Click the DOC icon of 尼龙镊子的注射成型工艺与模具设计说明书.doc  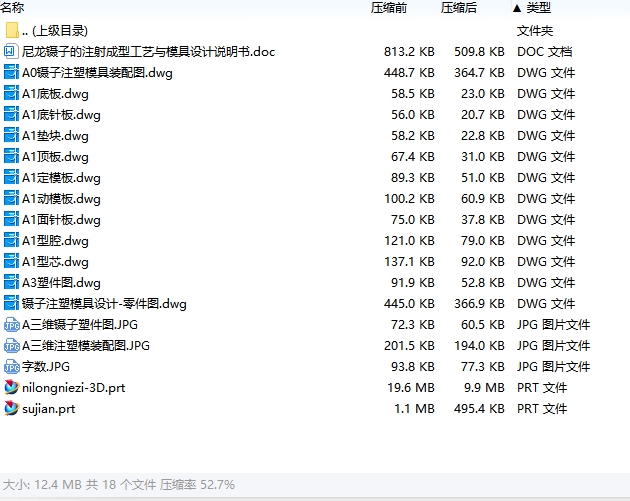[11, 51]
